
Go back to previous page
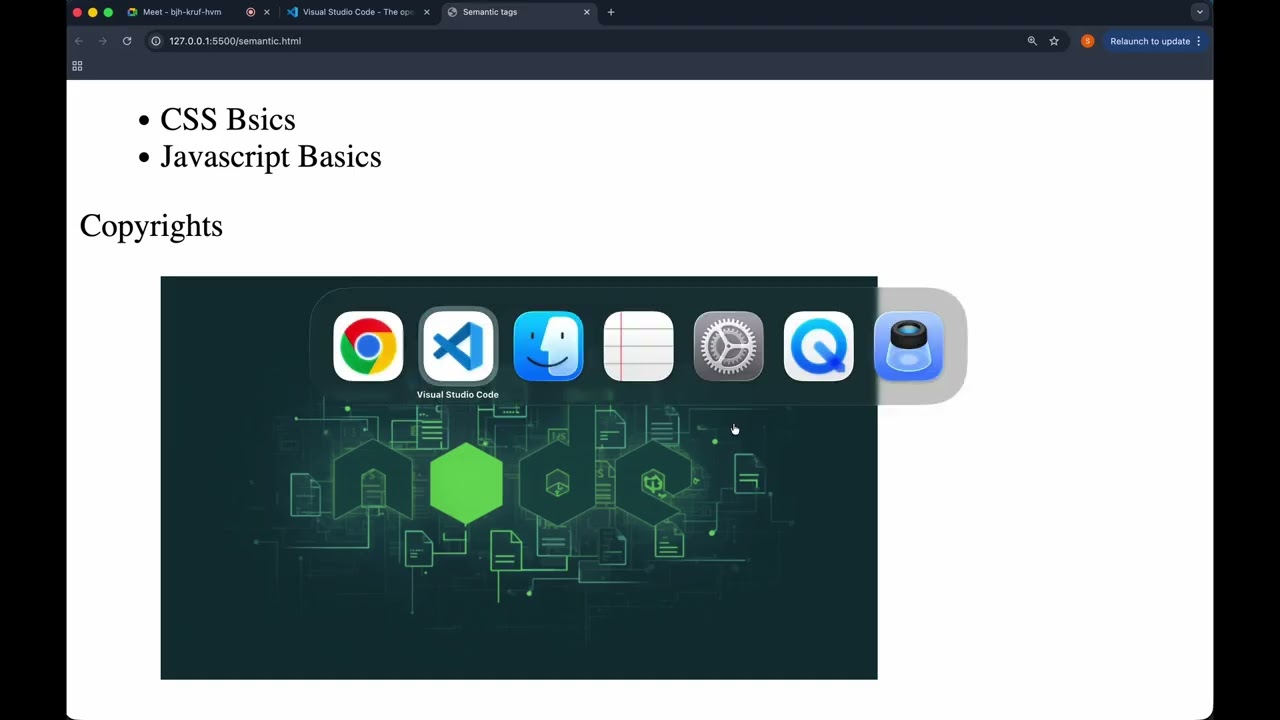click(x=79, y=41)
